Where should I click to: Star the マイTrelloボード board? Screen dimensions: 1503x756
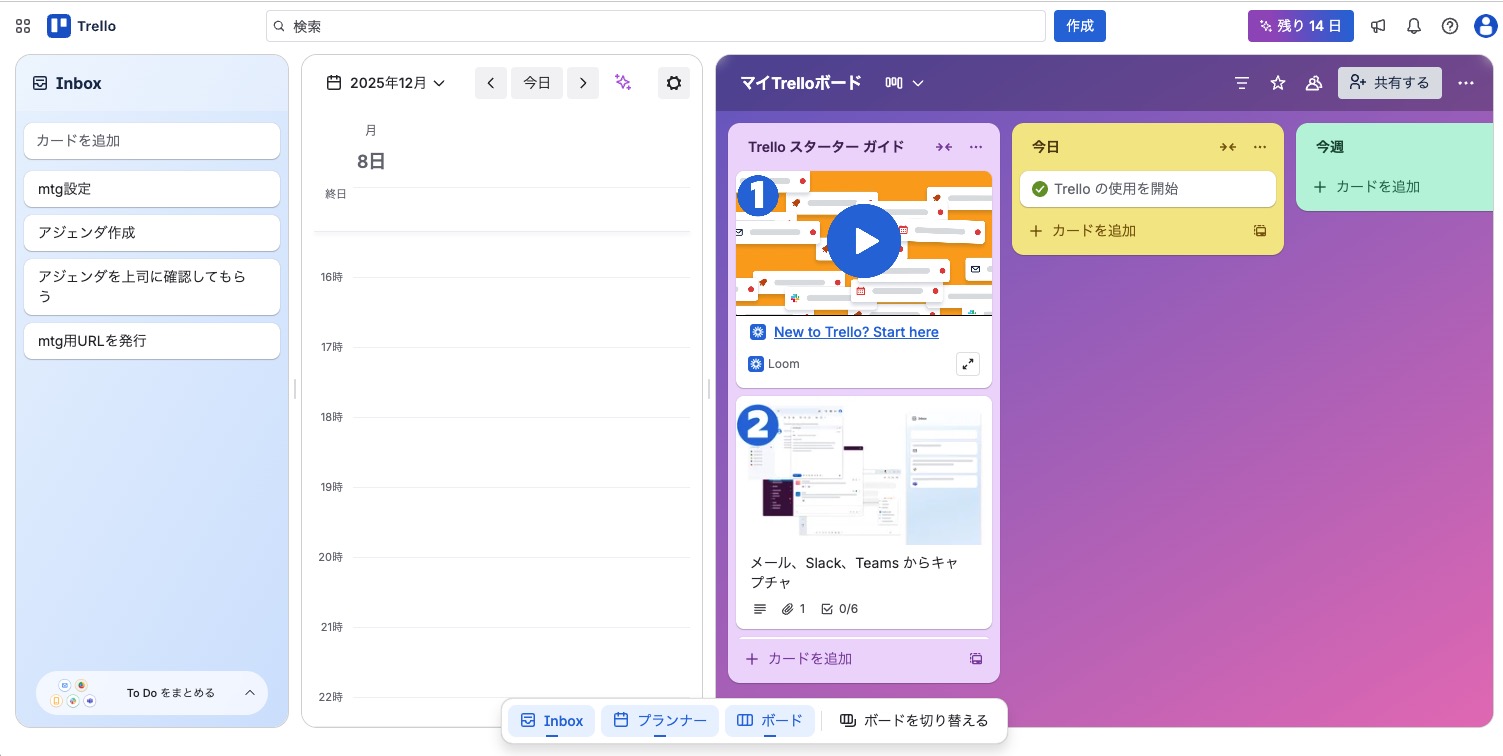(1278, 83)
